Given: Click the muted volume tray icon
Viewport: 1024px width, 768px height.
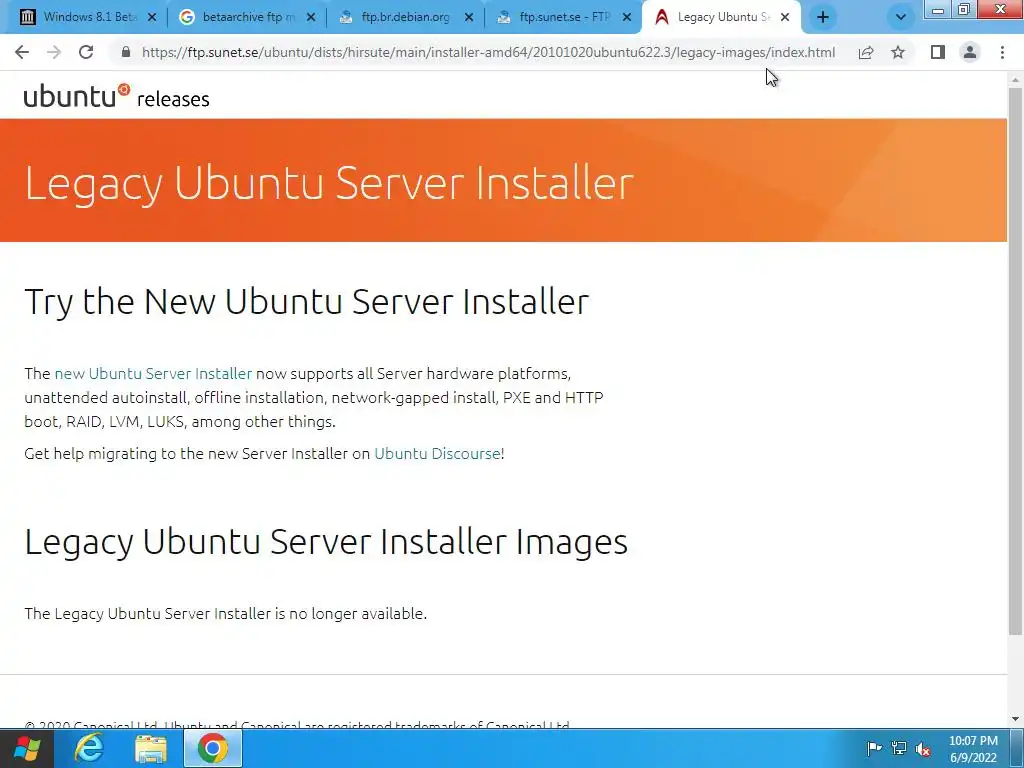Looking at the screenshot, I should click(x=923, y=749).
